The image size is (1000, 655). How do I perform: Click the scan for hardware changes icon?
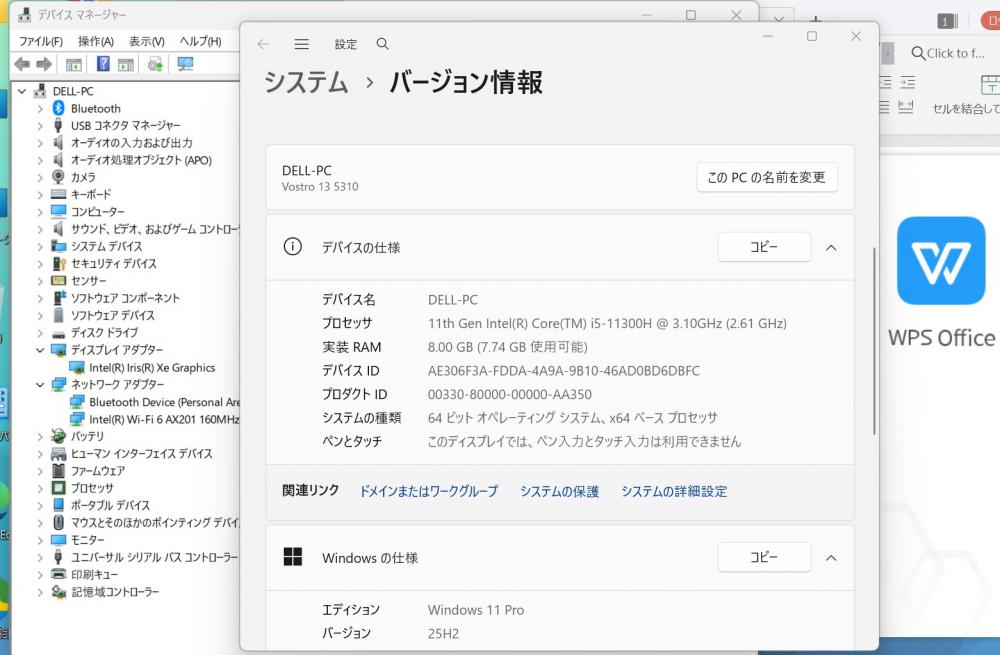[185, 64]
